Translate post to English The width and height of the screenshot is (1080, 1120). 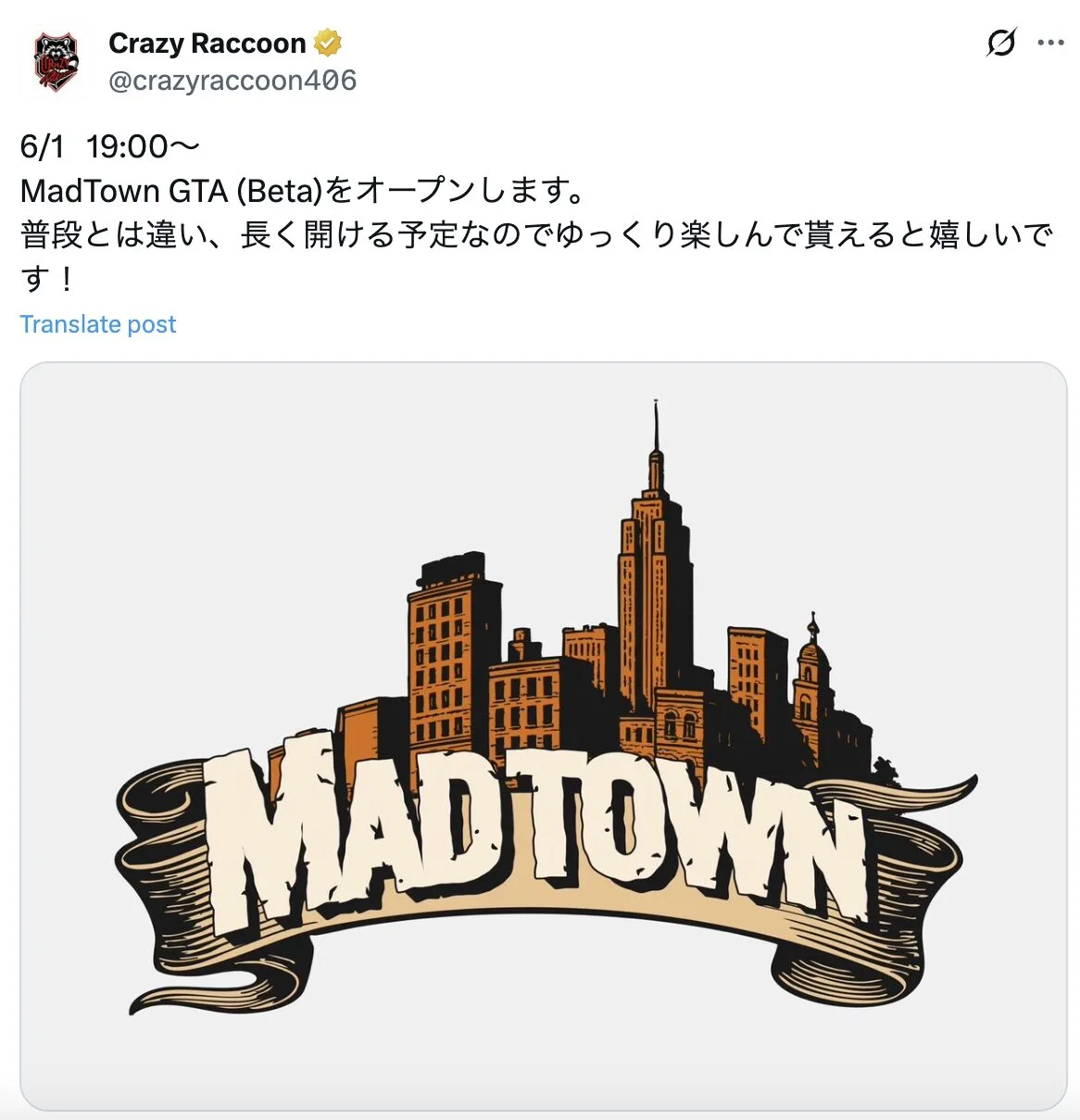[97, 324]
